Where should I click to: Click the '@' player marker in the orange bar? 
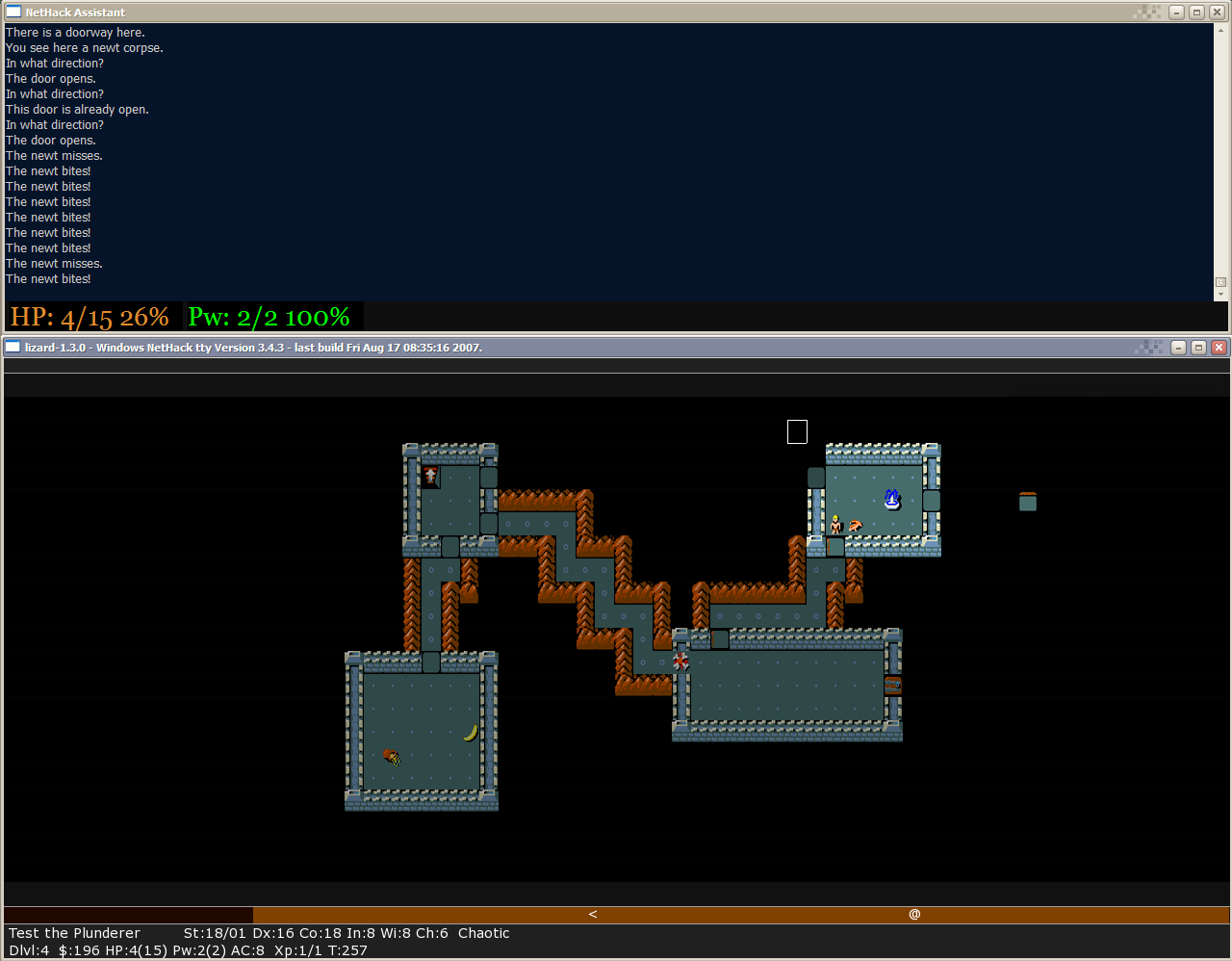point(914,914)
